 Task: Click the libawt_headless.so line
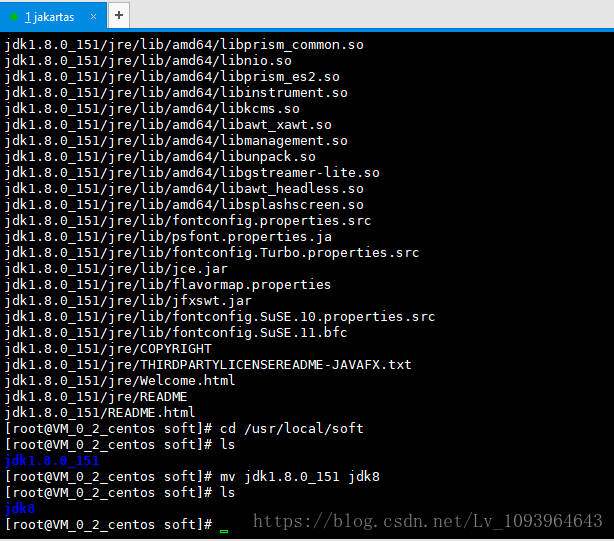[184, 189]
